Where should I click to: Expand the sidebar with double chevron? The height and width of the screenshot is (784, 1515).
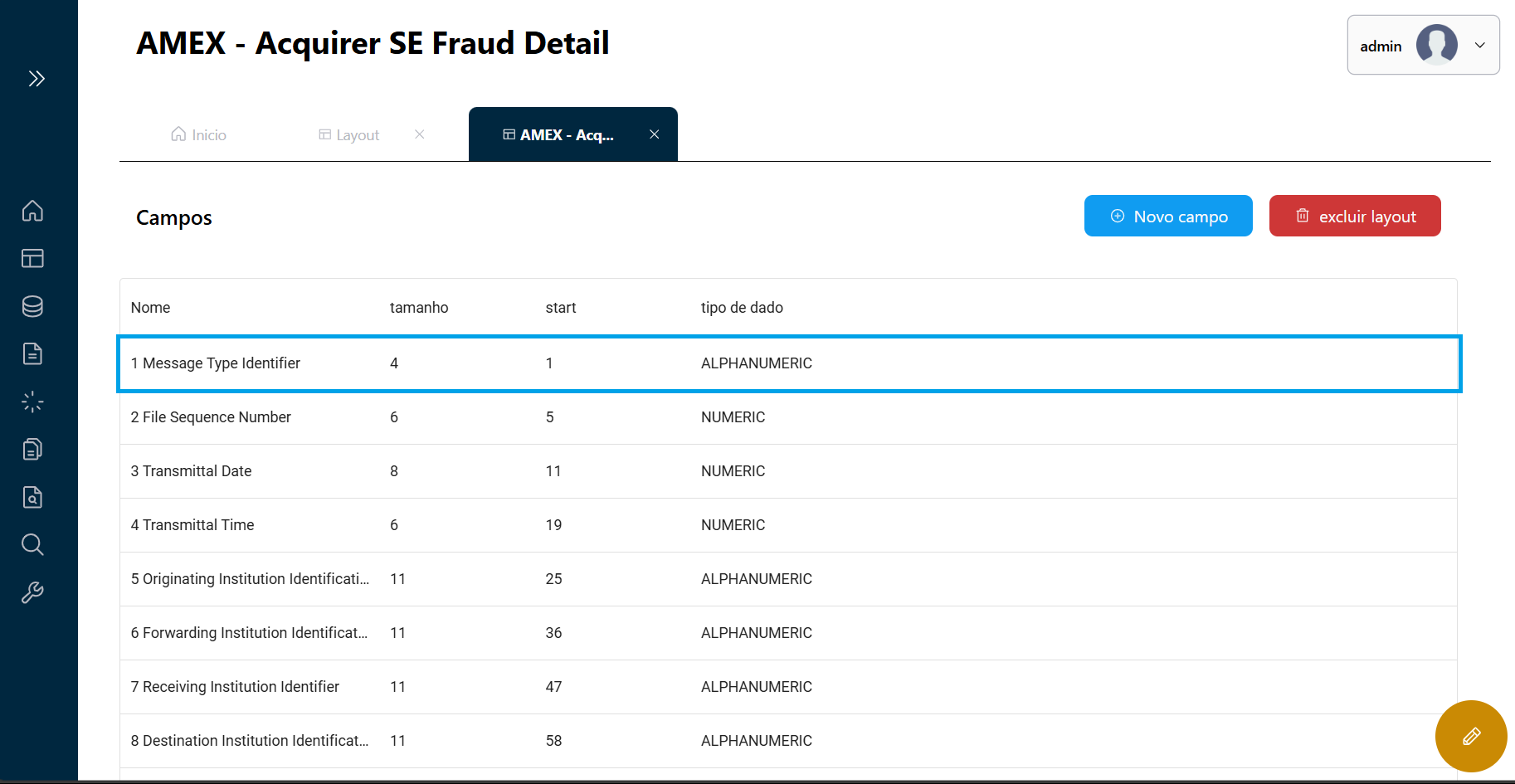(37, 79)
